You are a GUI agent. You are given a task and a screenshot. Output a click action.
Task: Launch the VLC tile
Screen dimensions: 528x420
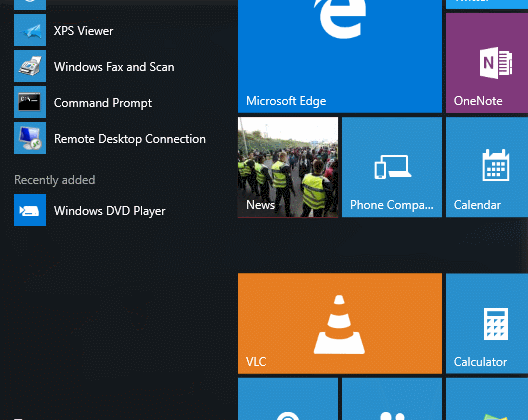[340, 323]
